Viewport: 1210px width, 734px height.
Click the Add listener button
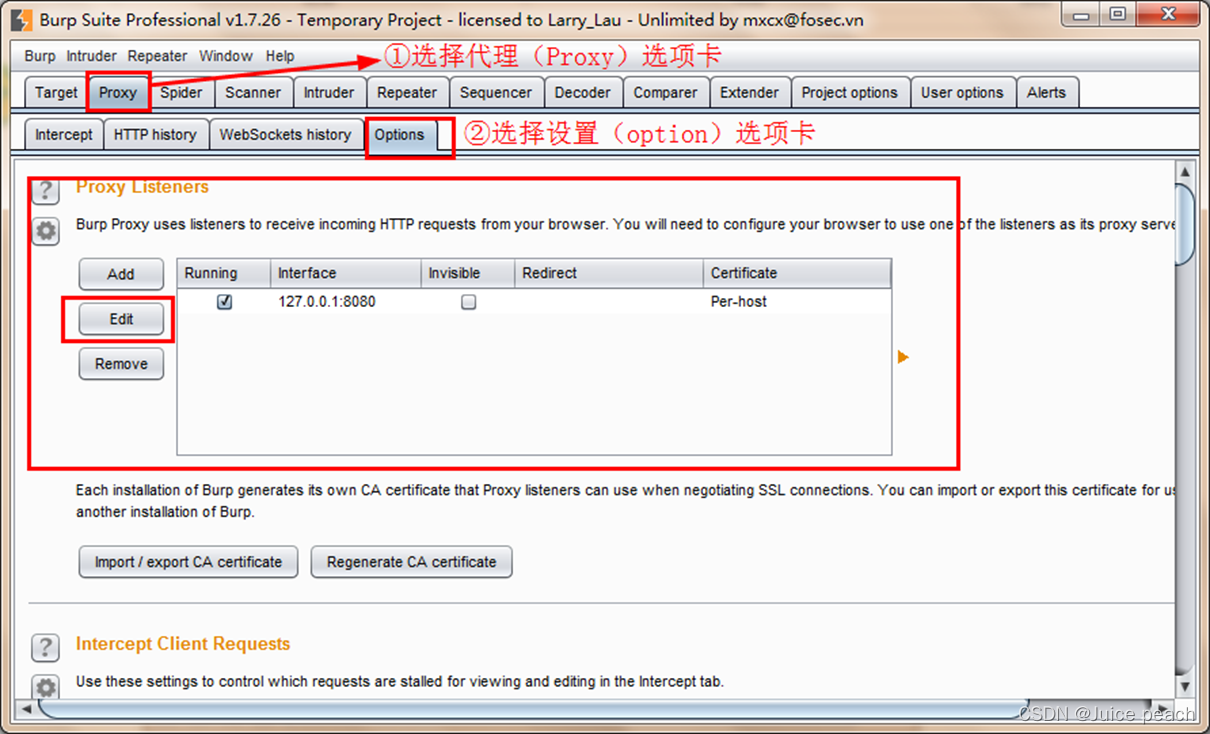[121, 274]
